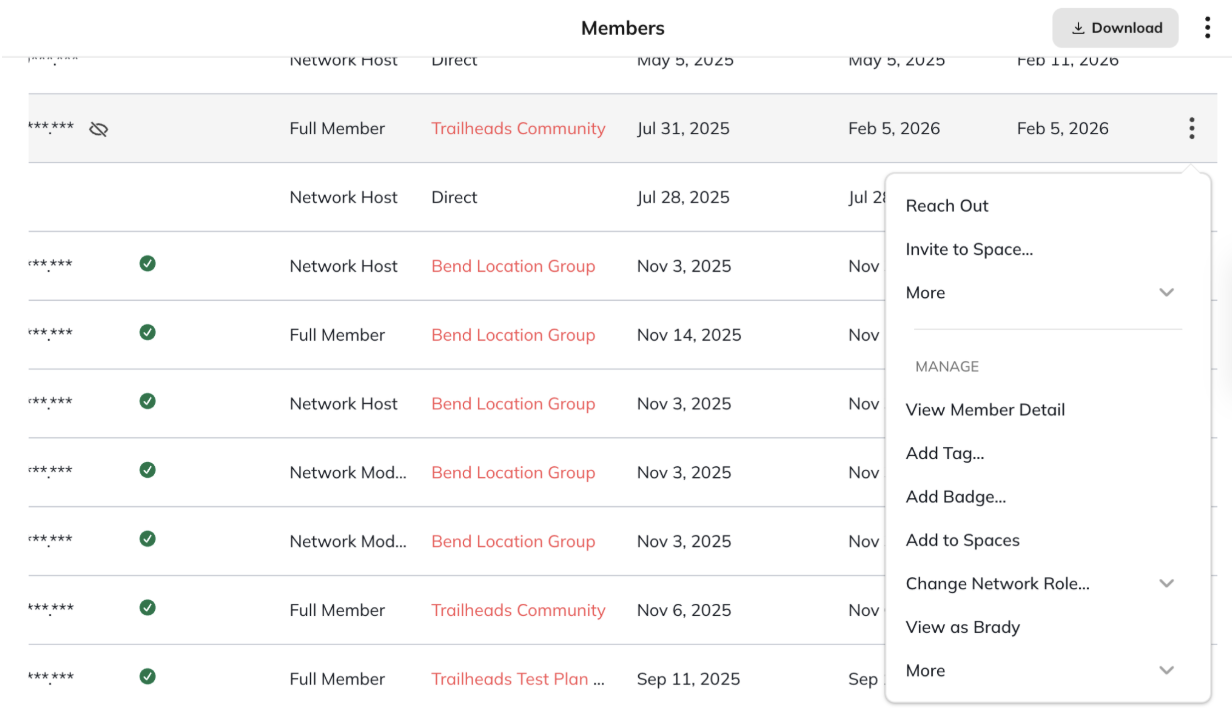Open the page options kebab menu beside Download

click(x=1207, y=28)
